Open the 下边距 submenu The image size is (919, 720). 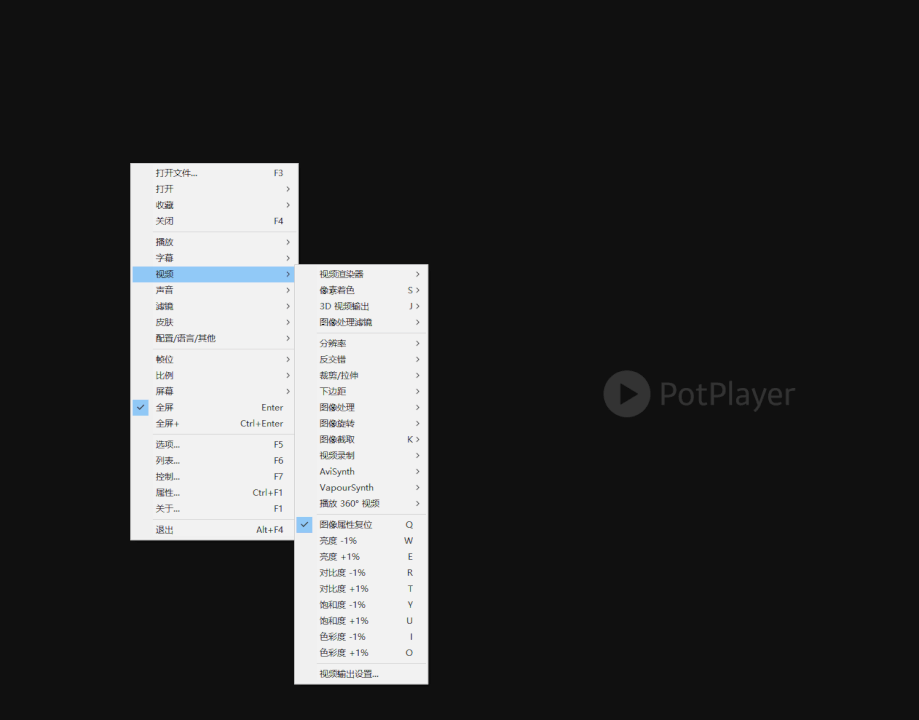tap(361, 391)
